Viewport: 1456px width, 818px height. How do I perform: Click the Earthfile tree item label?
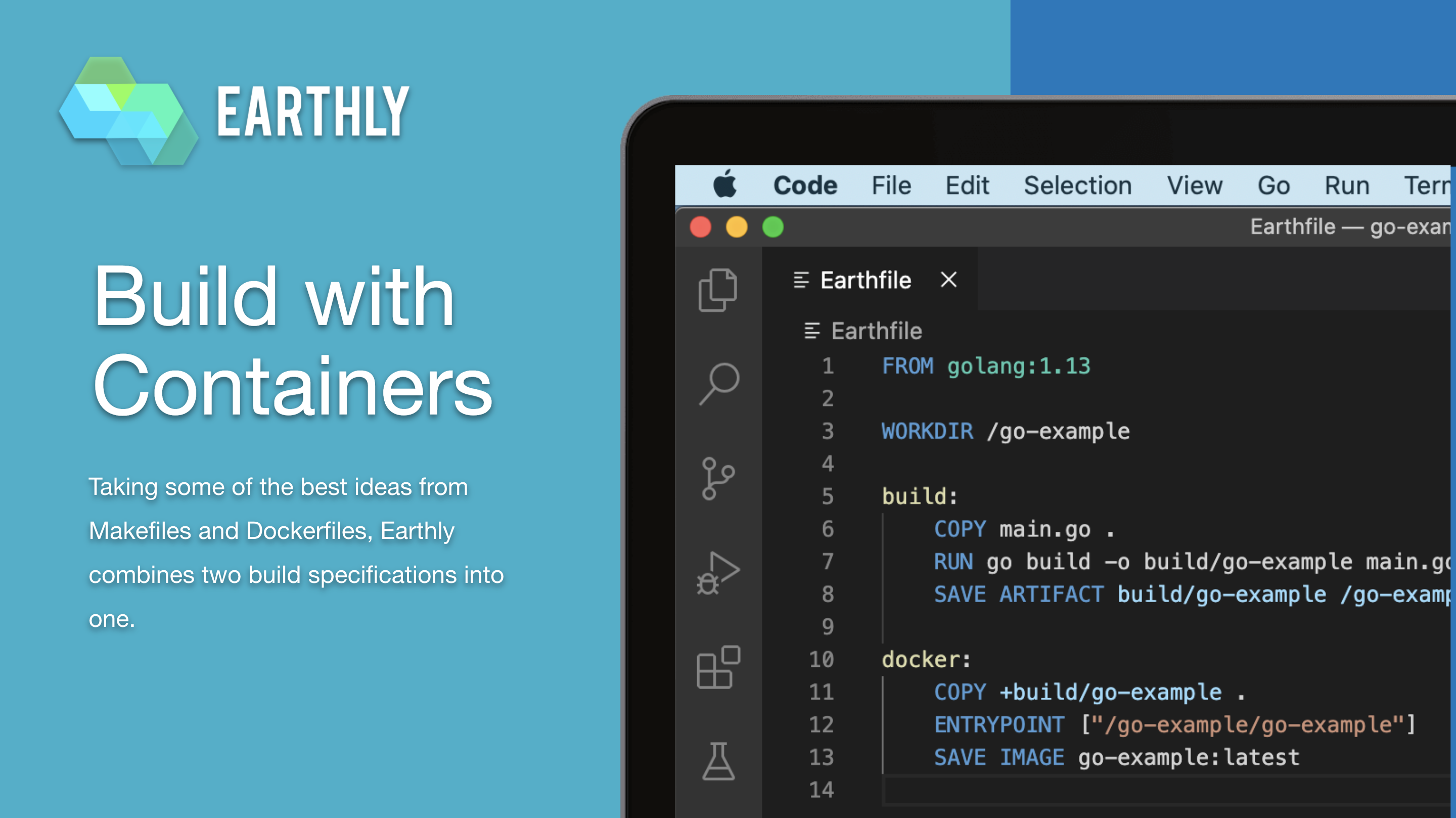(875, 331)
